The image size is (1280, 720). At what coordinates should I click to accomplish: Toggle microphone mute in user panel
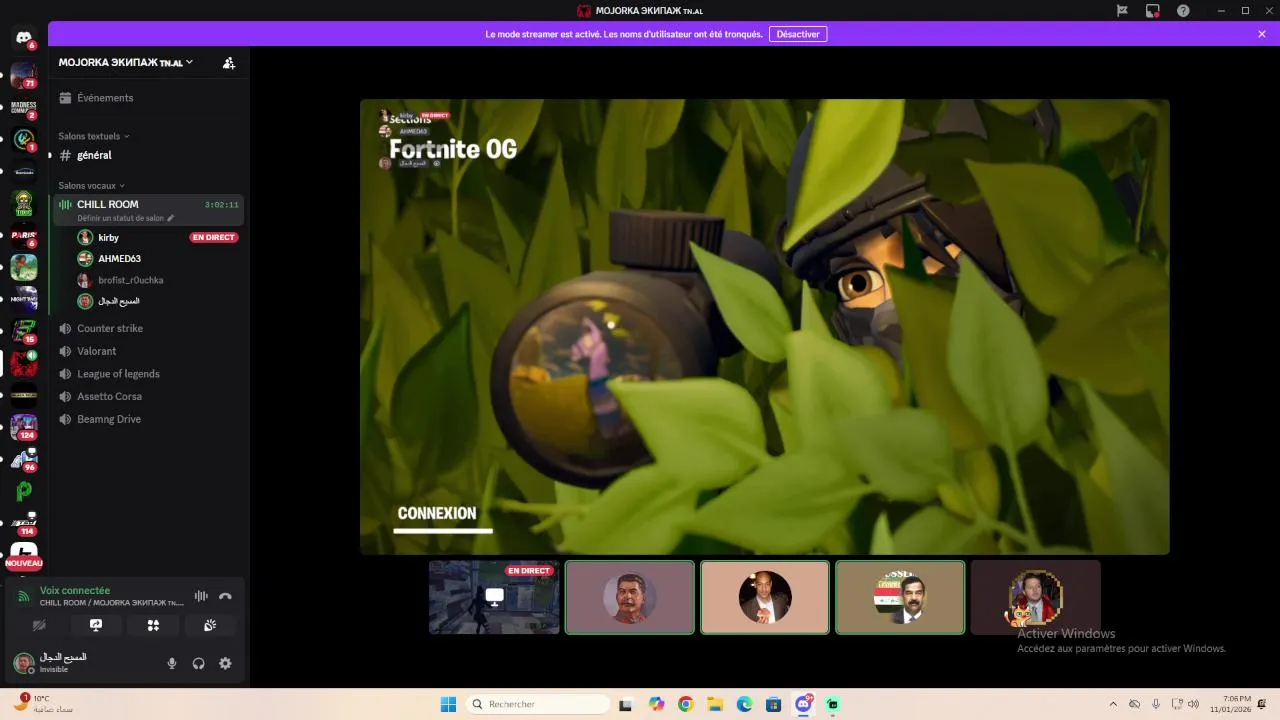(x=172, y=663)
